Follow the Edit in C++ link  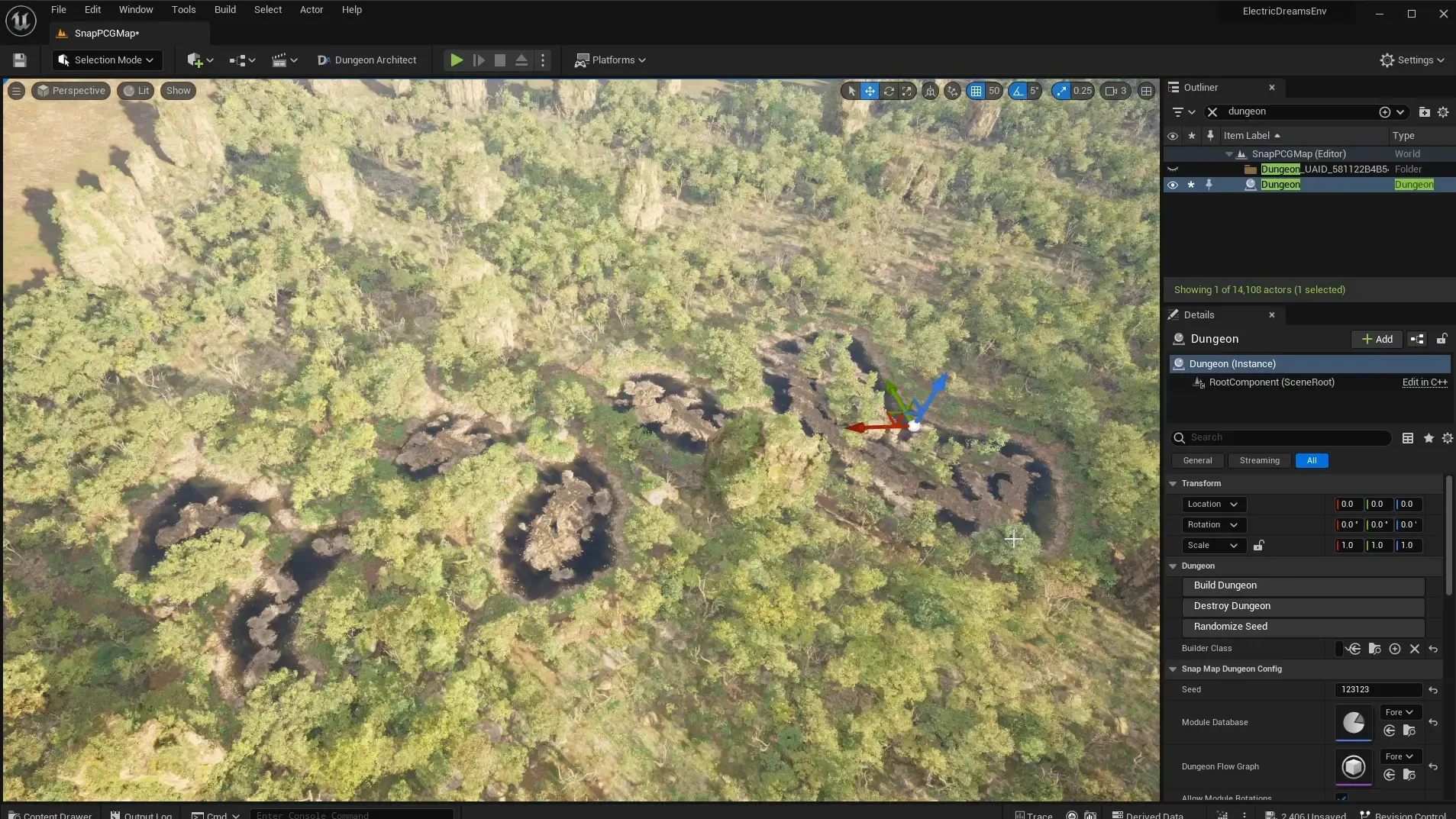[1425, 382]
